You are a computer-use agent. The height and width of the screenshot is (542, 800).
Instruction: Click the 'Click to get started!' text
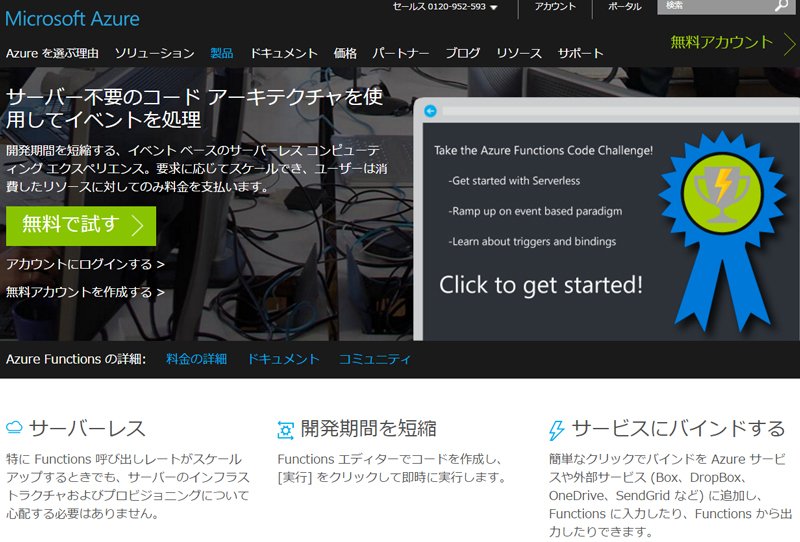(540, 285)
